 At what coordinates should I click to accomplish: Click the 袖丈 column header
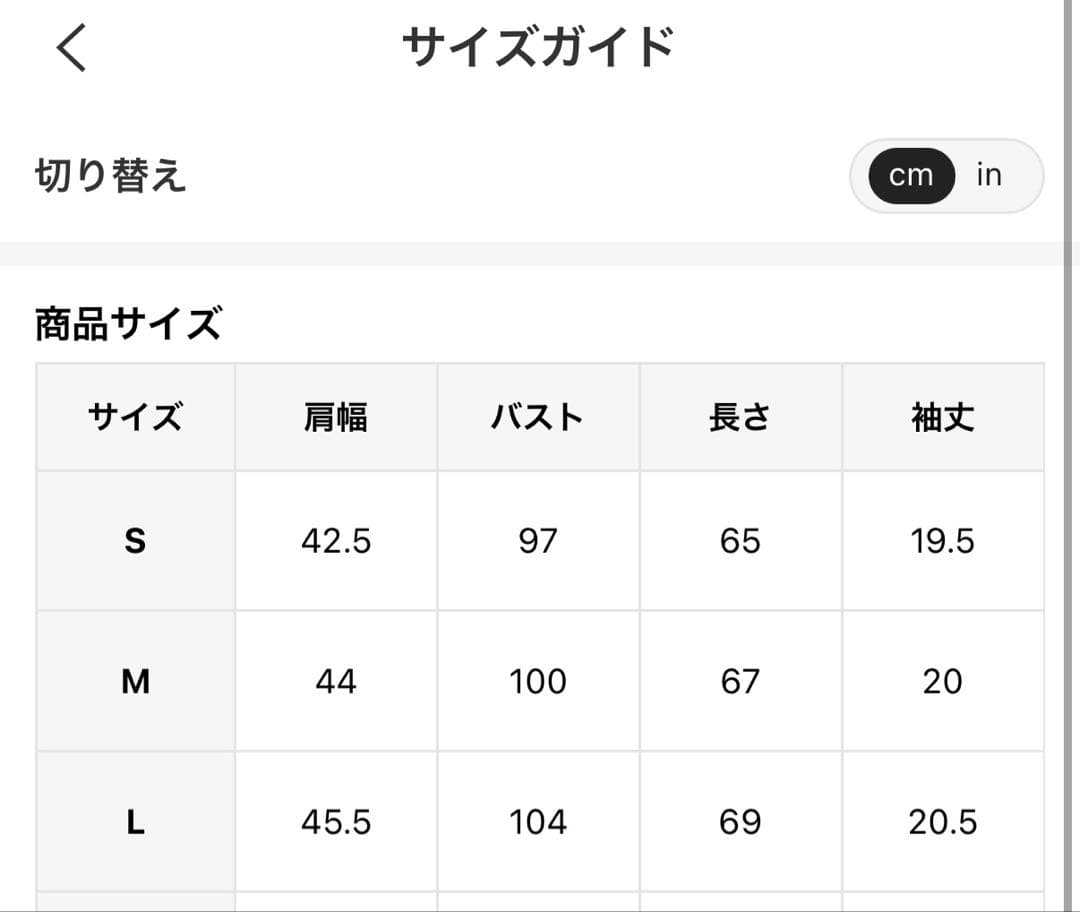click(943, 417)
